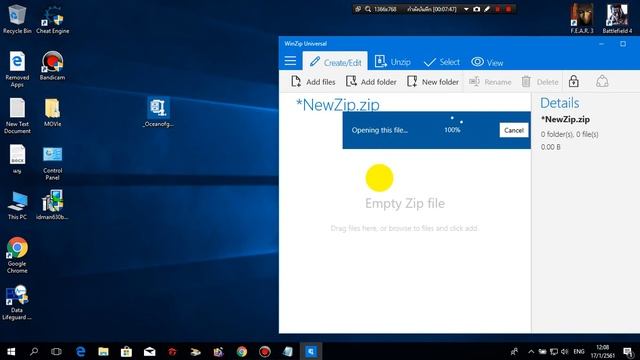Screen dimensions: 640x360
Task: Click the Drag files here hint text
Action: coord(404,228)
